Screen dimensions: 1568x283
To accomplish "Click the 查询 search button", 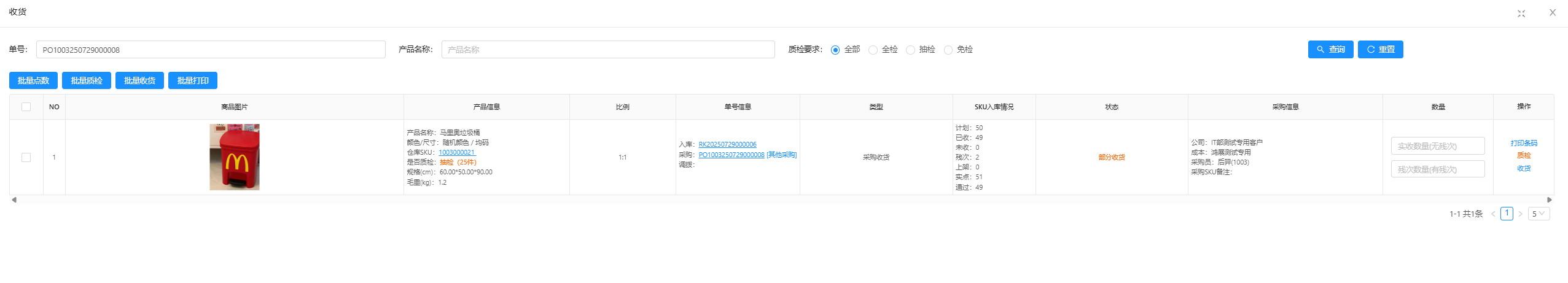I will (x=1330, y=50).
